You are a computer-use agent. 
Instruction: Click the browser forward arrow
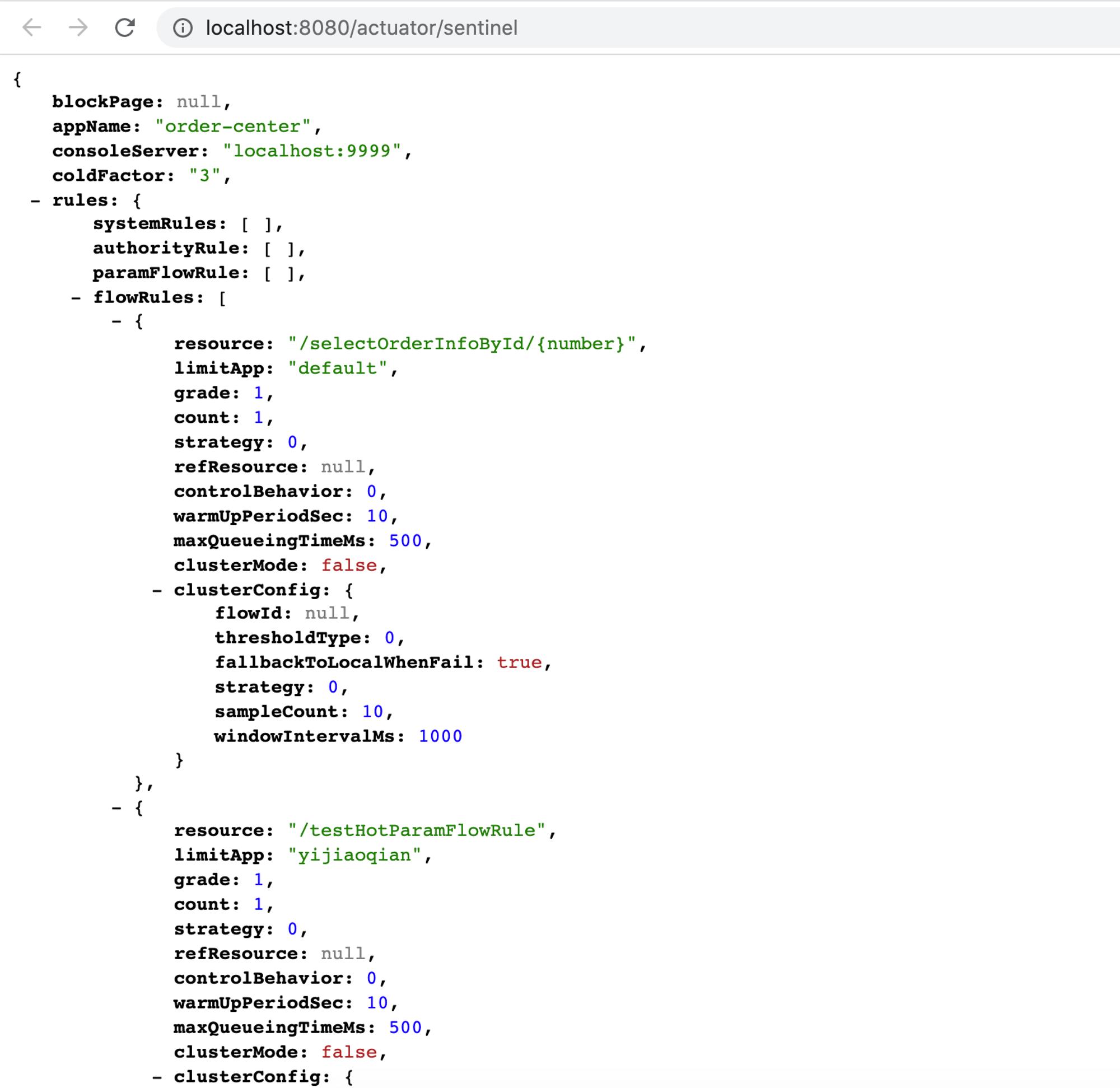coord(78,27)
